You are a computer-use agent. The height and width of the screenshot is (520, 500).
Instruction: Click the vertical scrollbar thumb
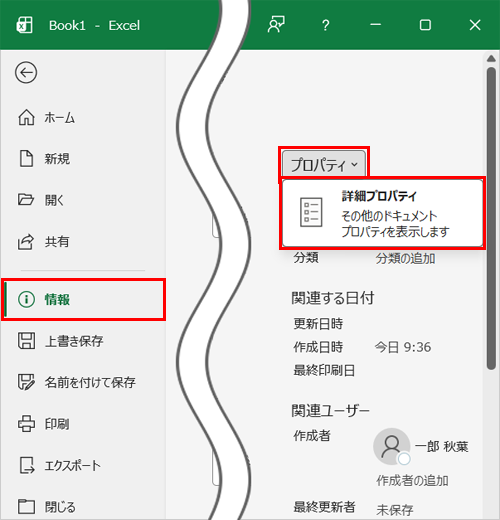tap(491, 218)
